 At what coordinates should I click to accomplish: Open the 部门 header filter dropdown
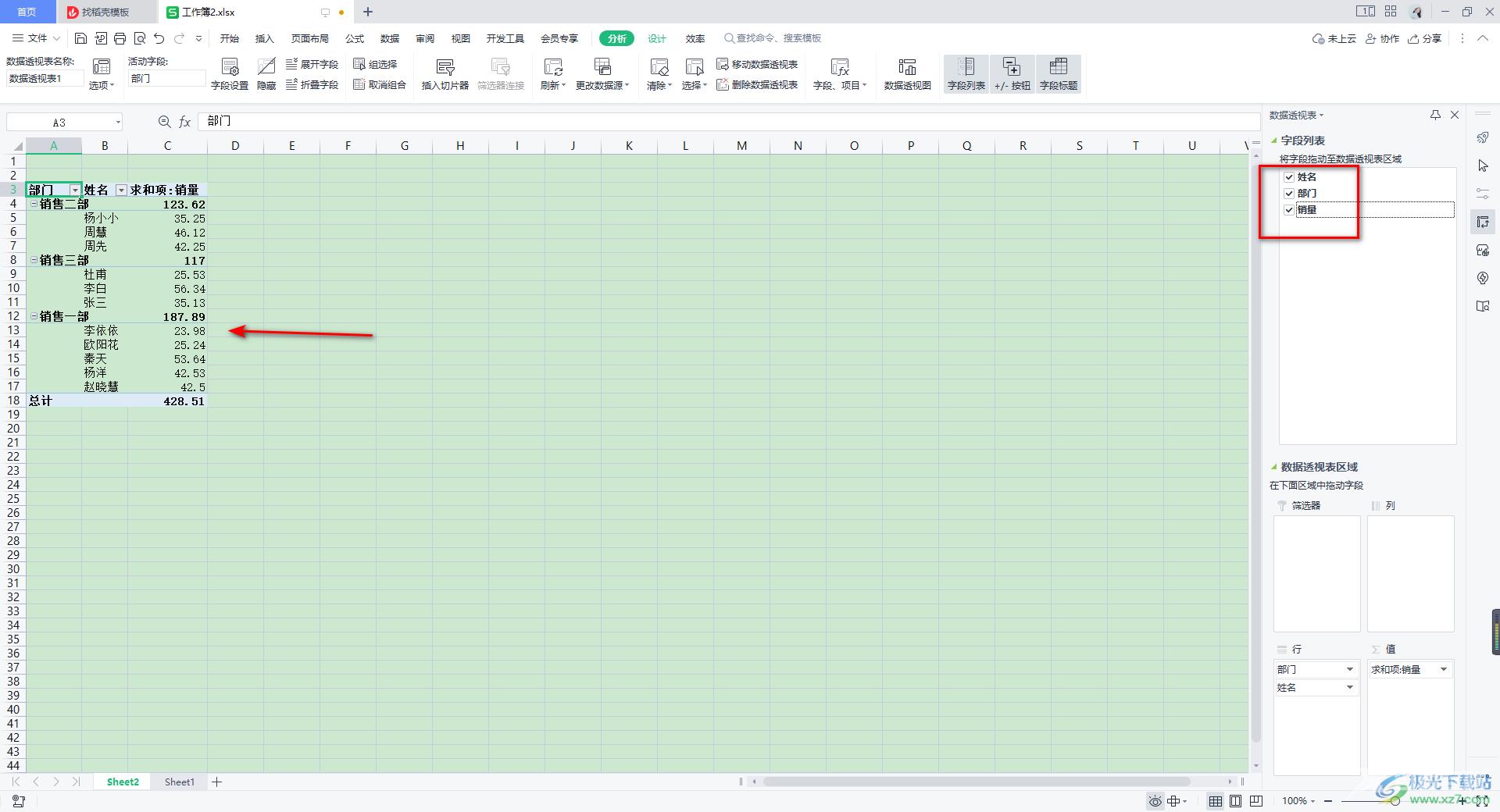pos(75,190)
